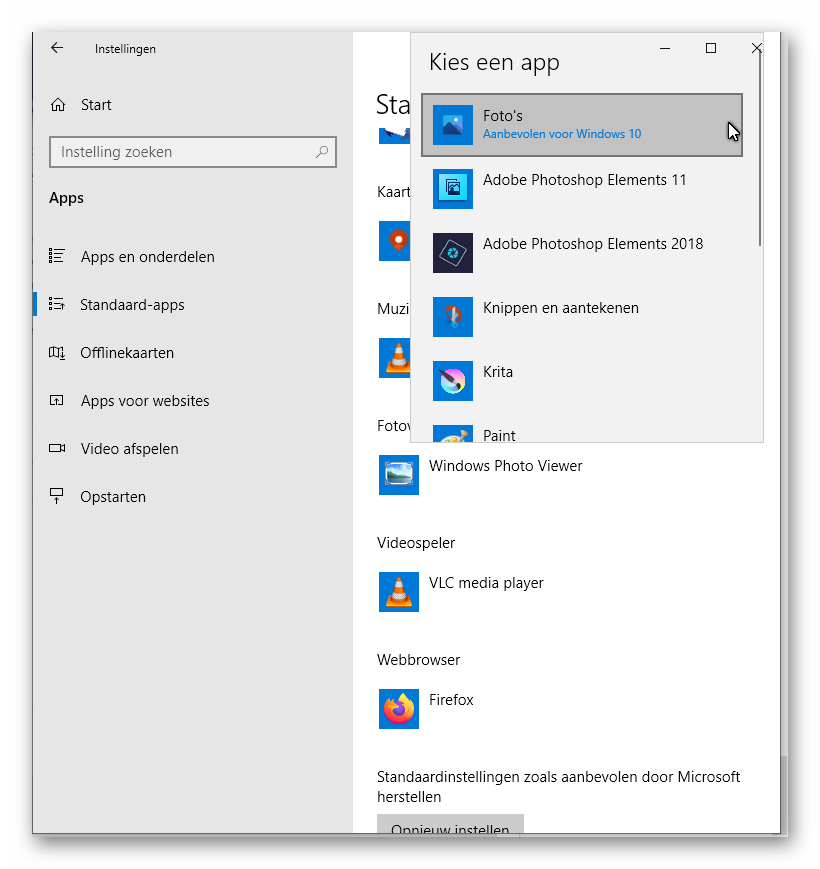Go to Opstarten settings
This screenshot has height=869, width=820.
point(113,497)
